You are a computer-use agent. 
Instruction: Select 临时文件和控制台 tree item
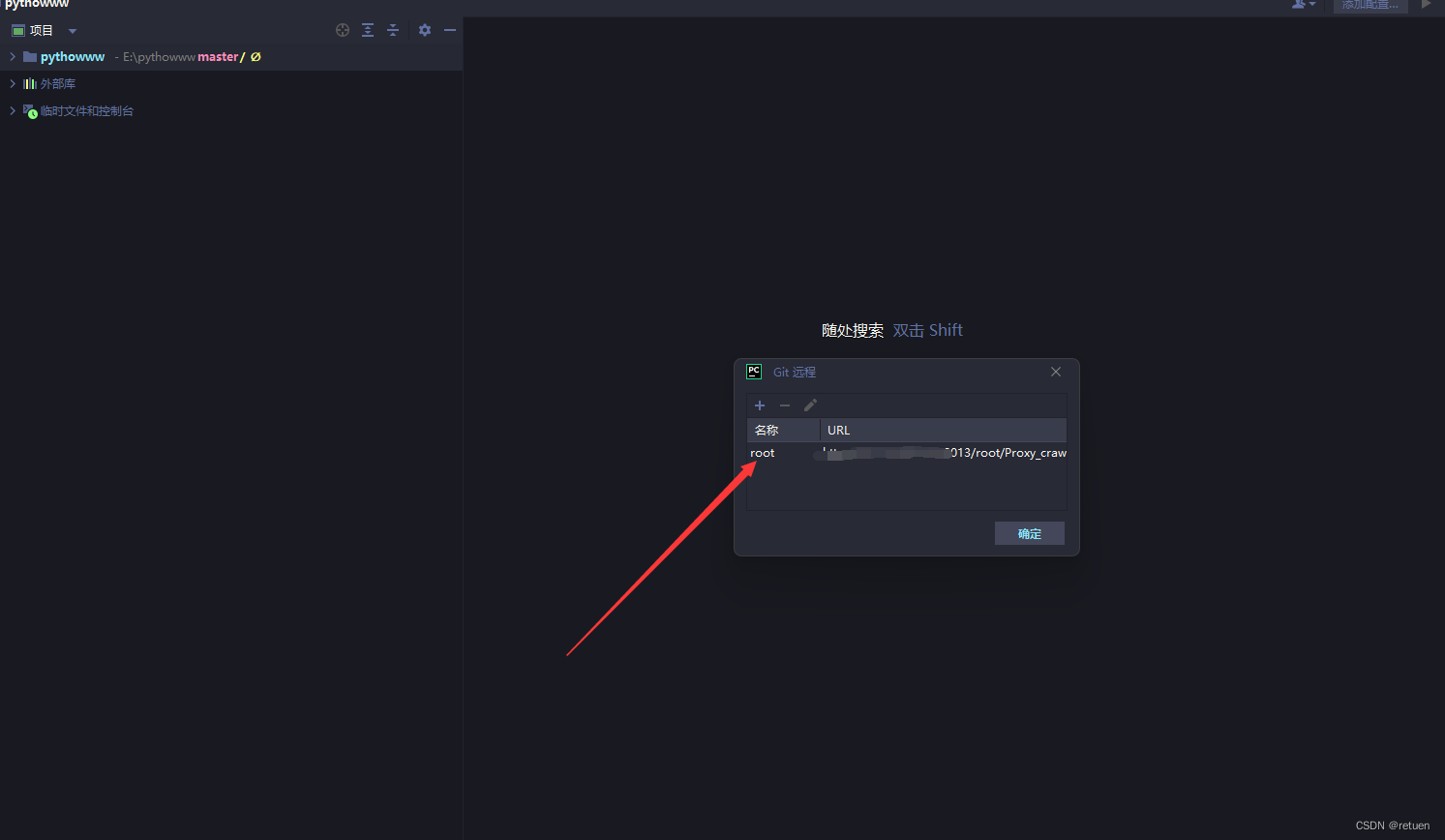(x=87, y=111)
